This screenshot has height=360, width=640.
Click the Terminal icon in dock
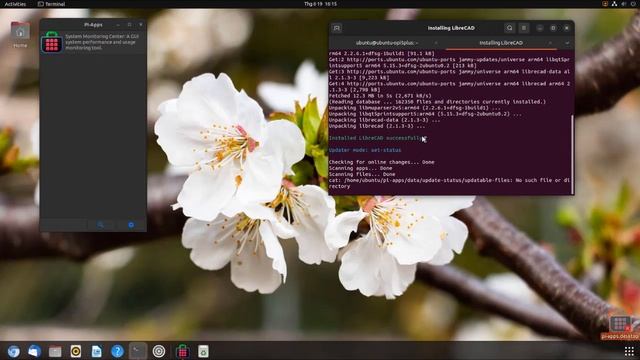coord(138,351)
